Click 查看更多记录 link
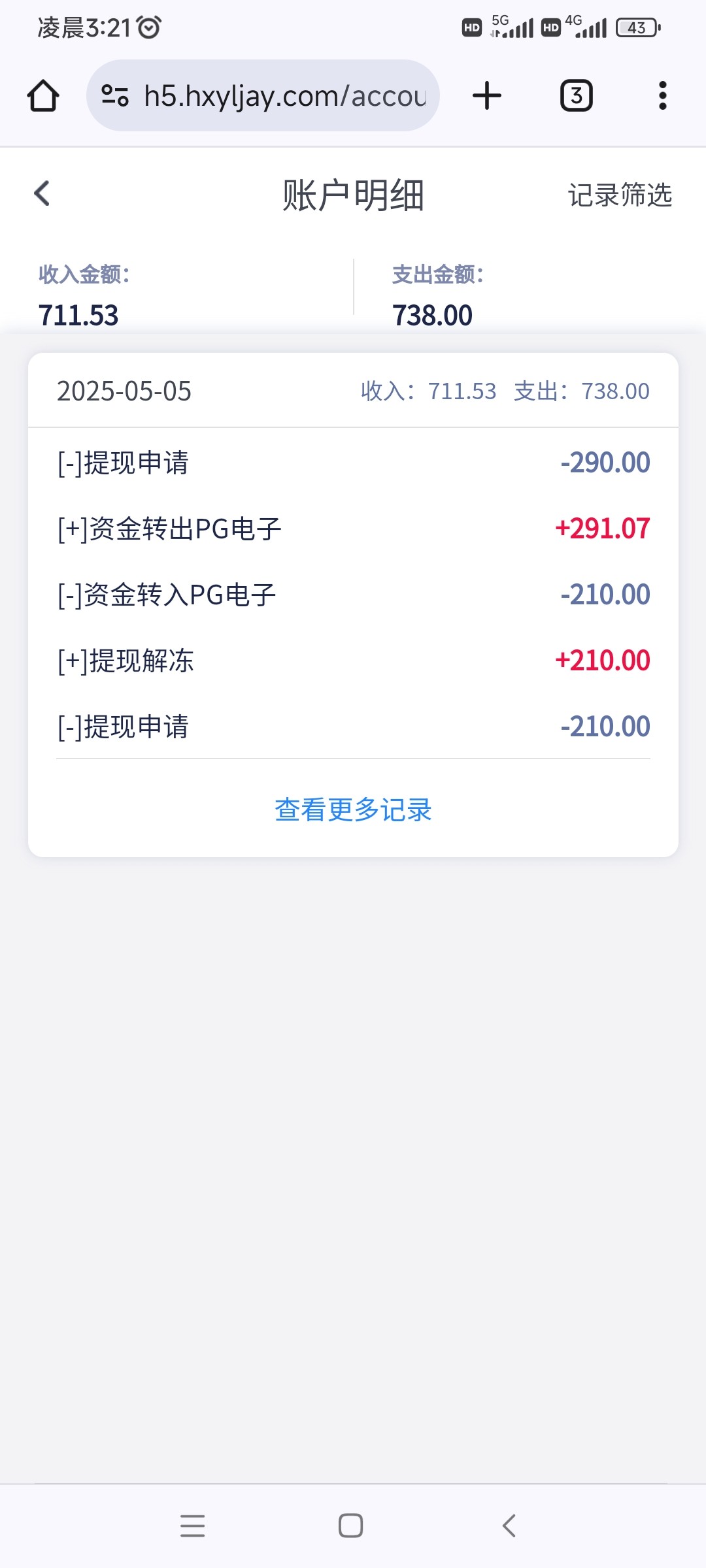This screenshot has height=1568, width=706. coord(353,810)
